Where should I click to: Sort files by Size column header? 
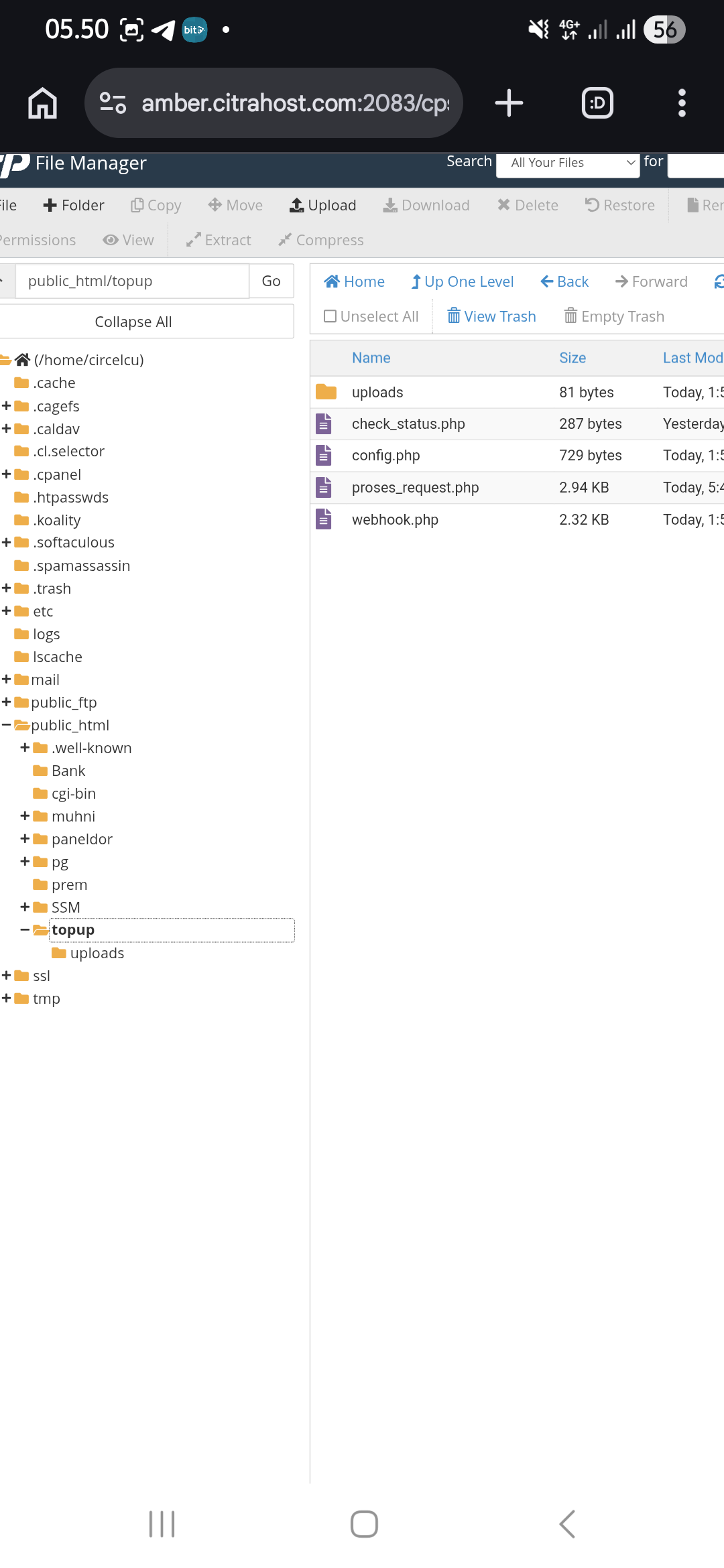[x=572, y=358]
